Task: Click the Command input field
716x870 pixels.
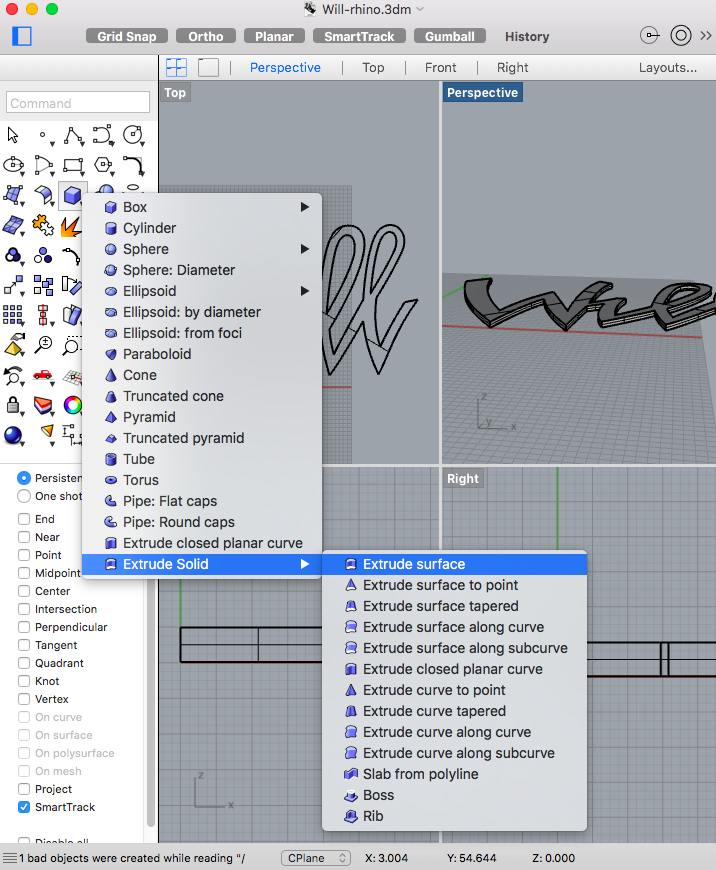Action: pos(78,103)
